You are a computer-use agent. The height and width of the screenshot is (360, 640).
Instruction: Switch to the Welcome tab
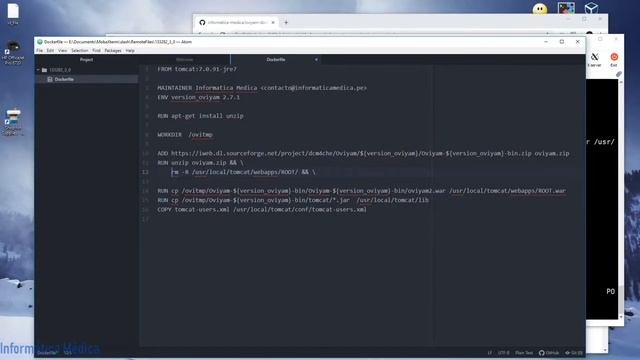pos(184,60)
